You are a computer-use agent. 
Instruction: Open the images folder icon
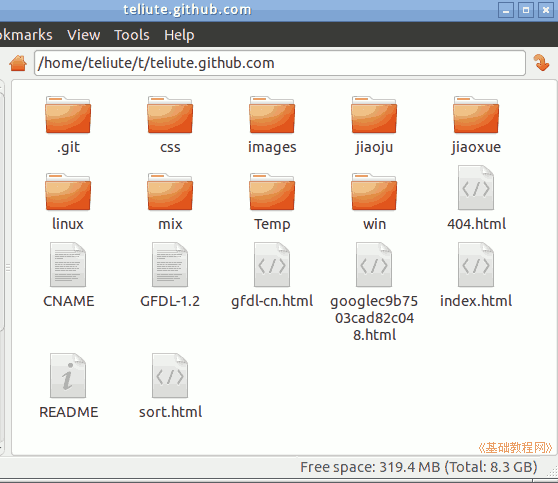(272, 114)
